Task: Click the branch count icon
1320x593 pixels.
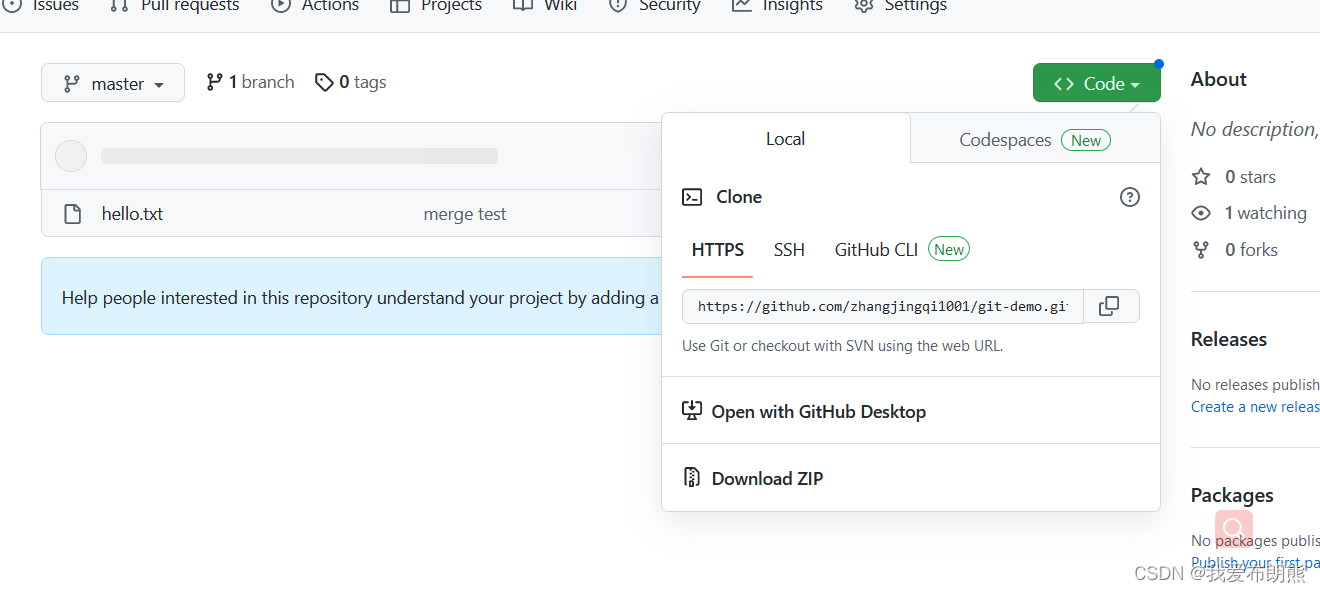Action: coord(214,82)
